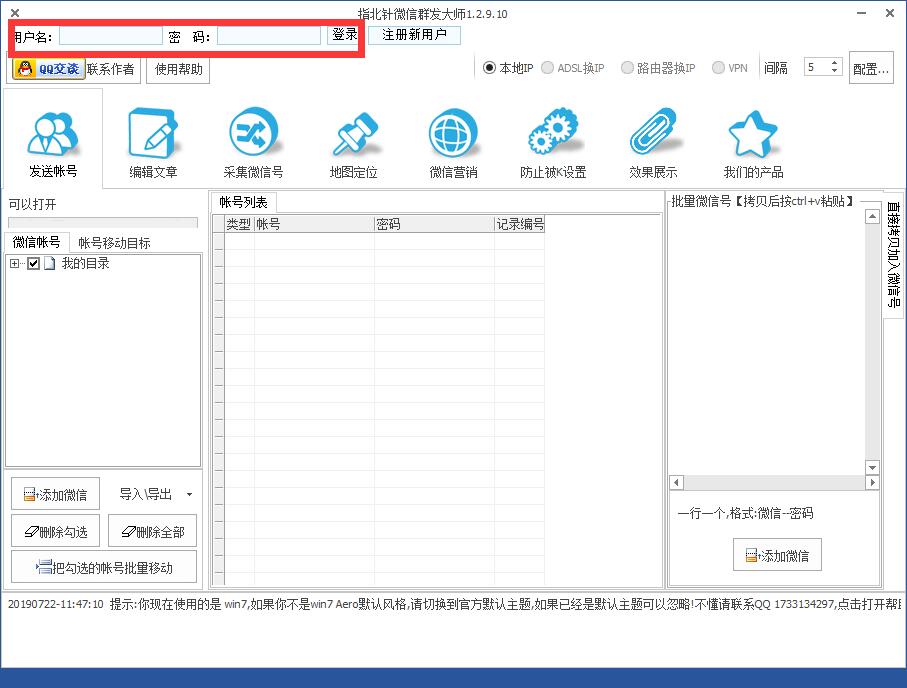Click 把勾选的帐号批量移动 button

[x=104, y=567]
